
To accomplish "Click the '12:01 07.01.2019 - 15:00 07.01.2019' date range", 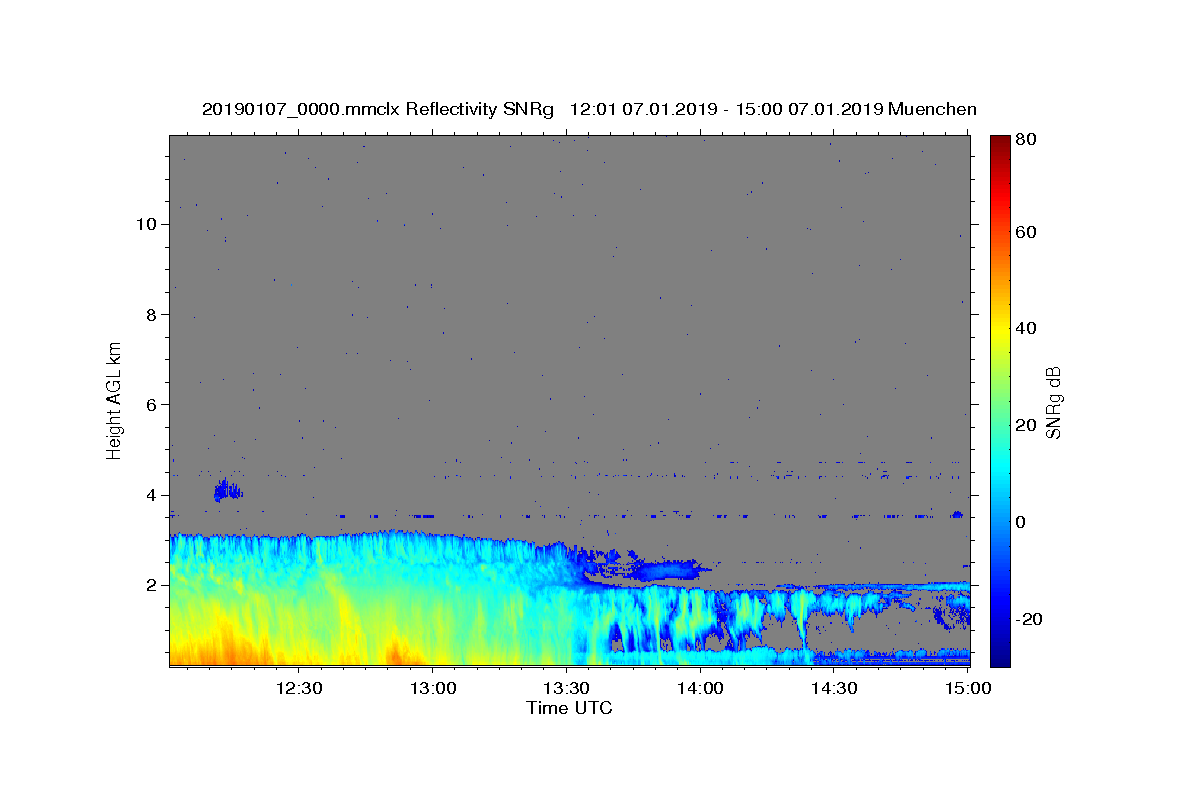I will pyautogui.click(x=725, y=109).
